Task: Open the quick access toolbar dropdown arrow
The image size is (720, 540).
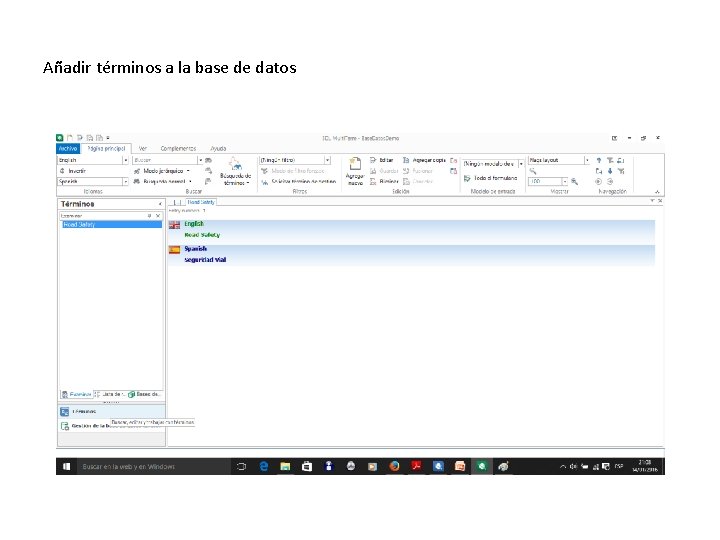Action: (108, 137)
